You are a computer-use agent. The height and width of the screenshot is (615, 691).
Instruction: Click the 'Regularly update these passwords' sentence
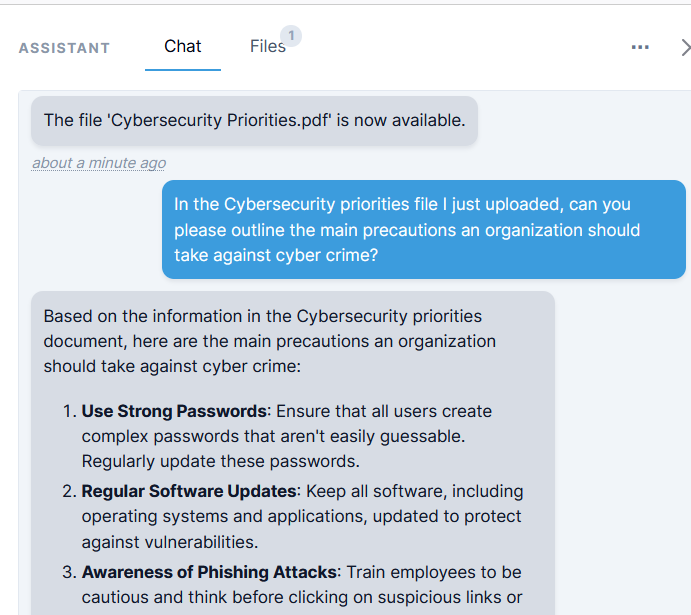220,461
